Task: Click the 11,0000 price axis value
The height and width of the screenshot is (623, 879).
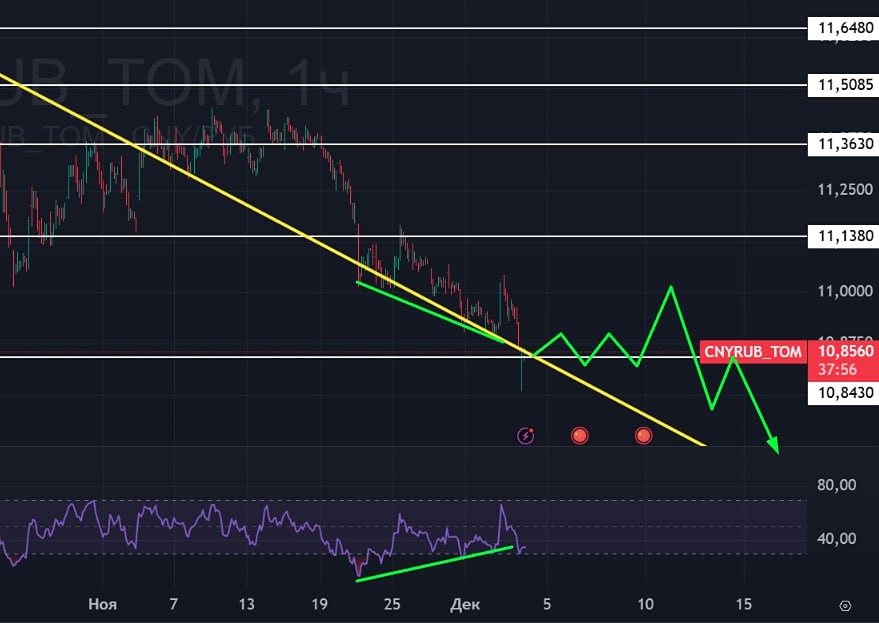Action: [845, 291]
